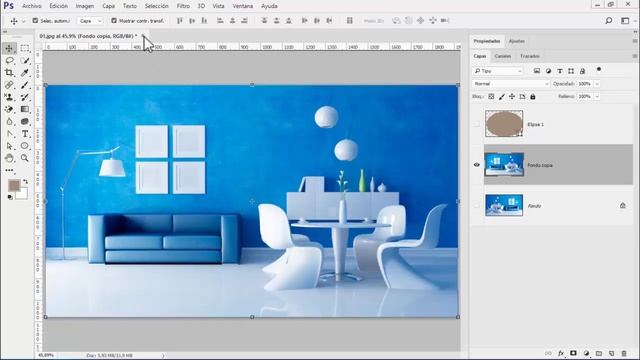Reset to default foreground and background colors

(10, 197)
